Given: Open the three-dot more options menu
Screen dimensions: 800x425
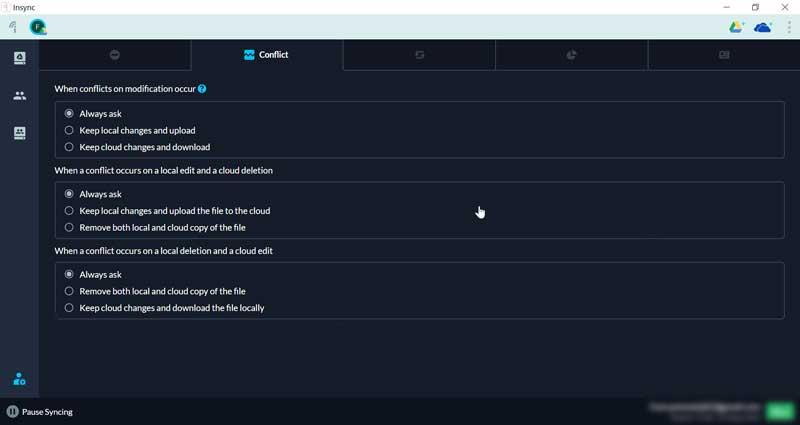Looking at the screenshot, I should click(x=789, y=27).
